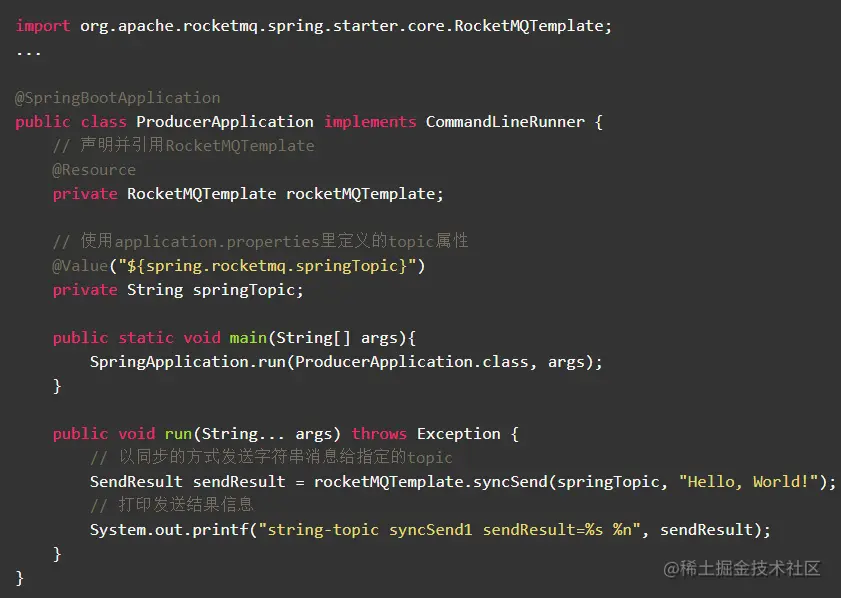Click the "syncSend" method call

click(510, 482)
